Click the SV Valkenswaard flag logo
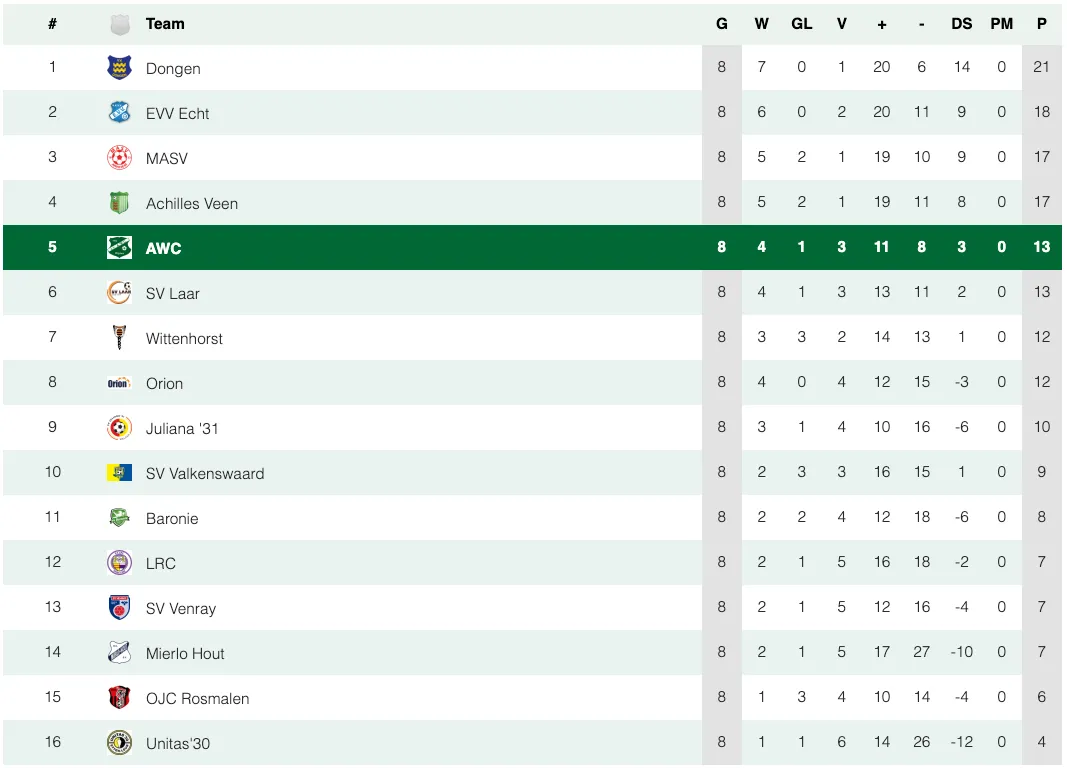 pos(119,473)
